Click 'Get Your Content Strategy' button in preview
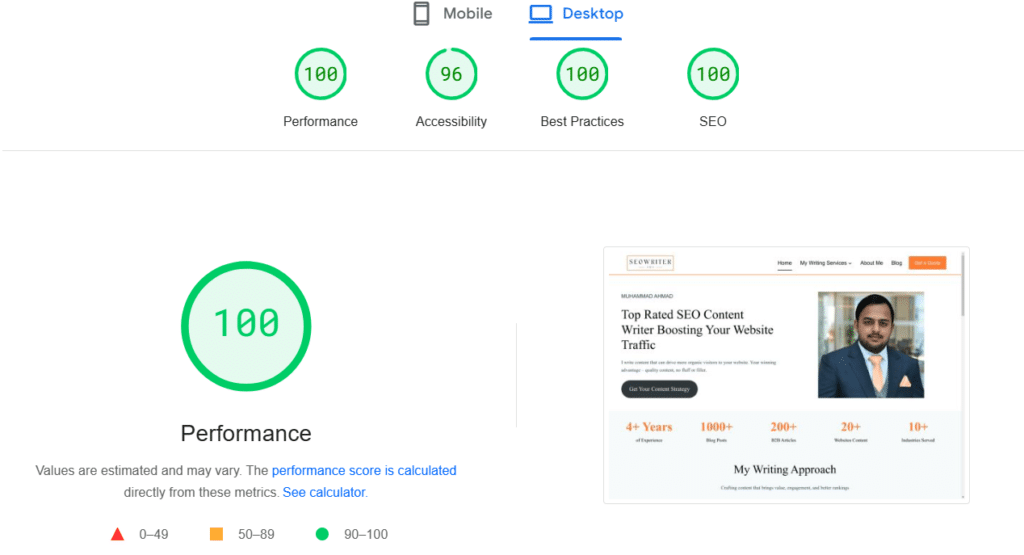This screenshot has width=1024, height=555. coord(659,389)
